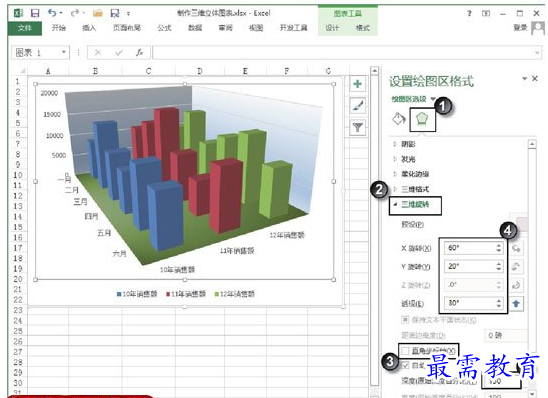This screenshot has height=398, width=548.
Task: Open the 视图 (View) ribbon tab
Action: [x=256, y=28]
